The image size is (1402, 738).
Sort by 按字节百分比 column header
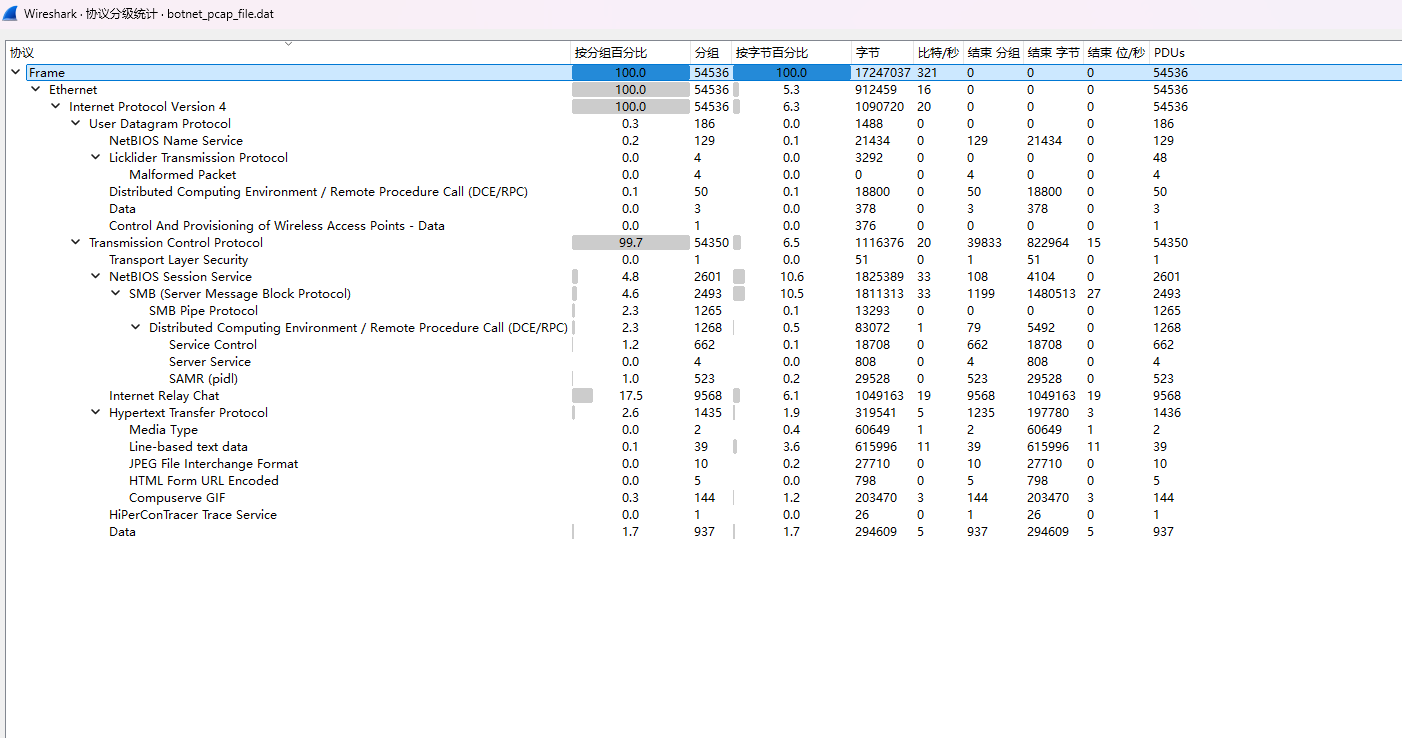[792, 52]
